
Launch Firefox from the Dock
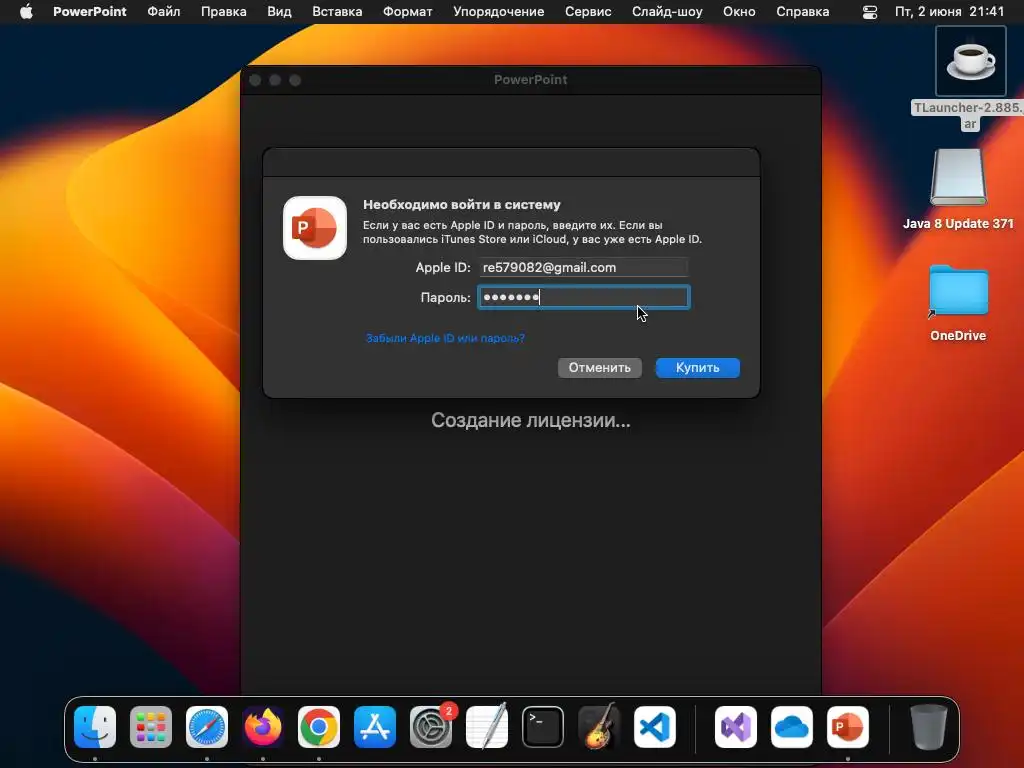tap(263, 726)
